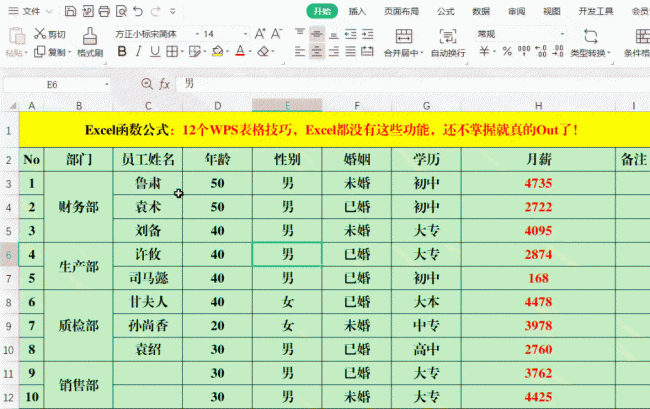Expand the Paste options dropdown arrow
Screen dimensions: 650x409
point(26,53)
